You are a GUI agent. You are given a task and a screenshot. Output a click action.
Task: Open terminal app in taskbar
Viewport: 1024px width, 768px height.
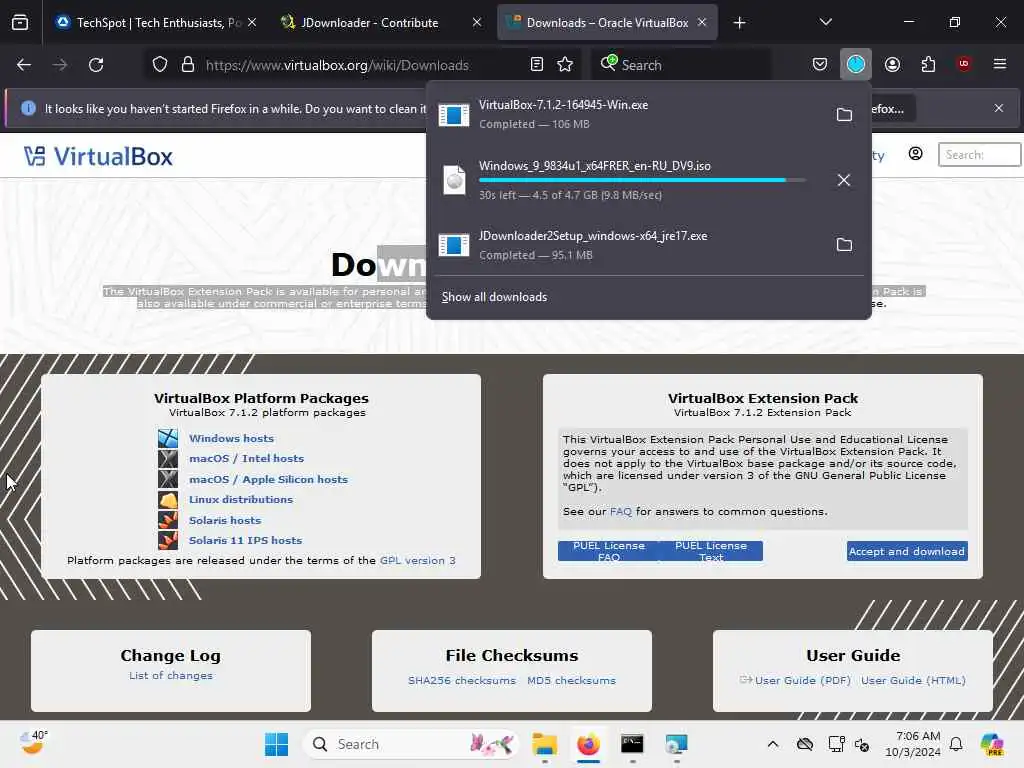coord(632,744)
